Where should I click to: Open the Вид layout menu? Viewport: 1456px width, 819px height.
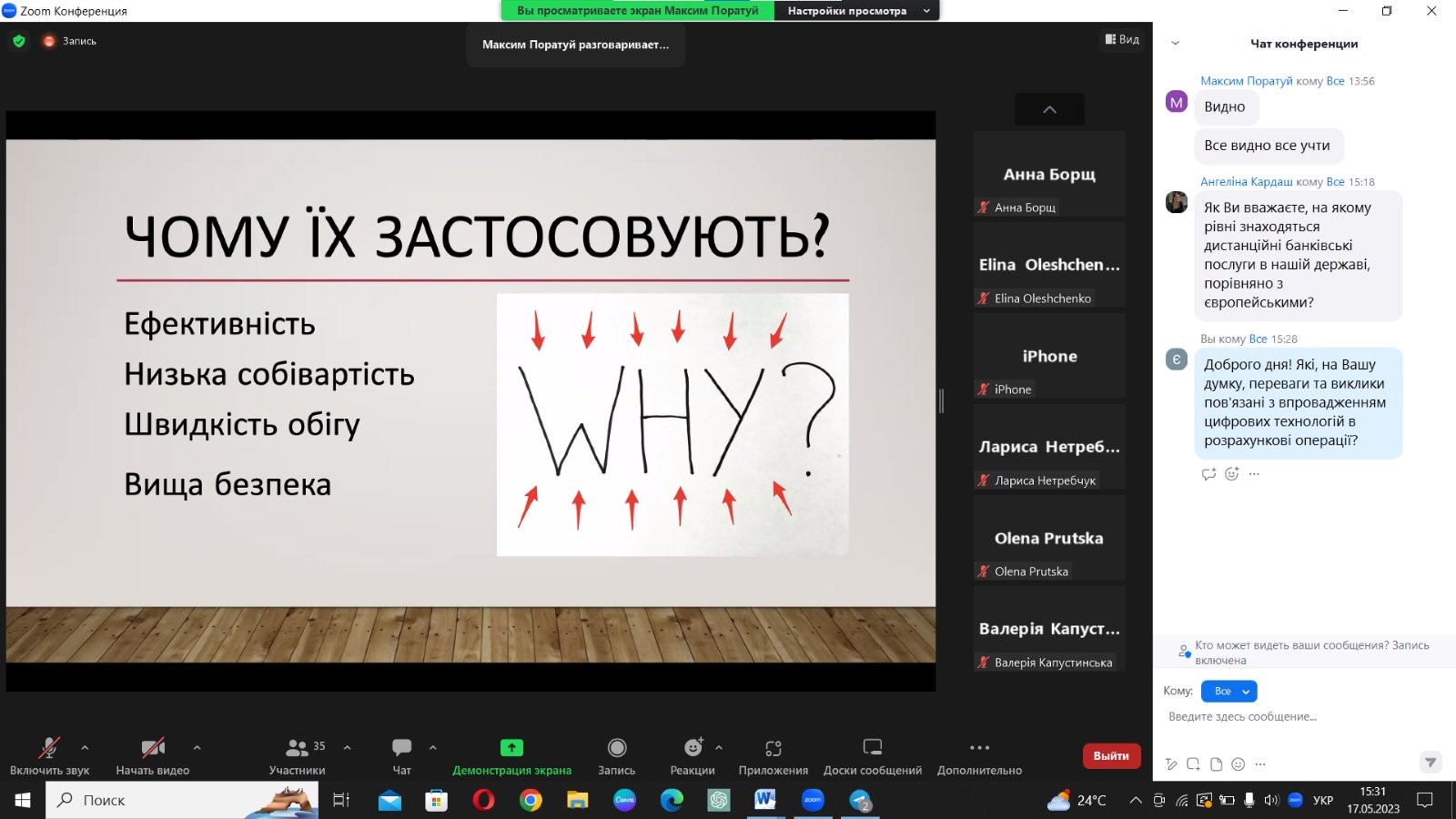click(1122, 39)
